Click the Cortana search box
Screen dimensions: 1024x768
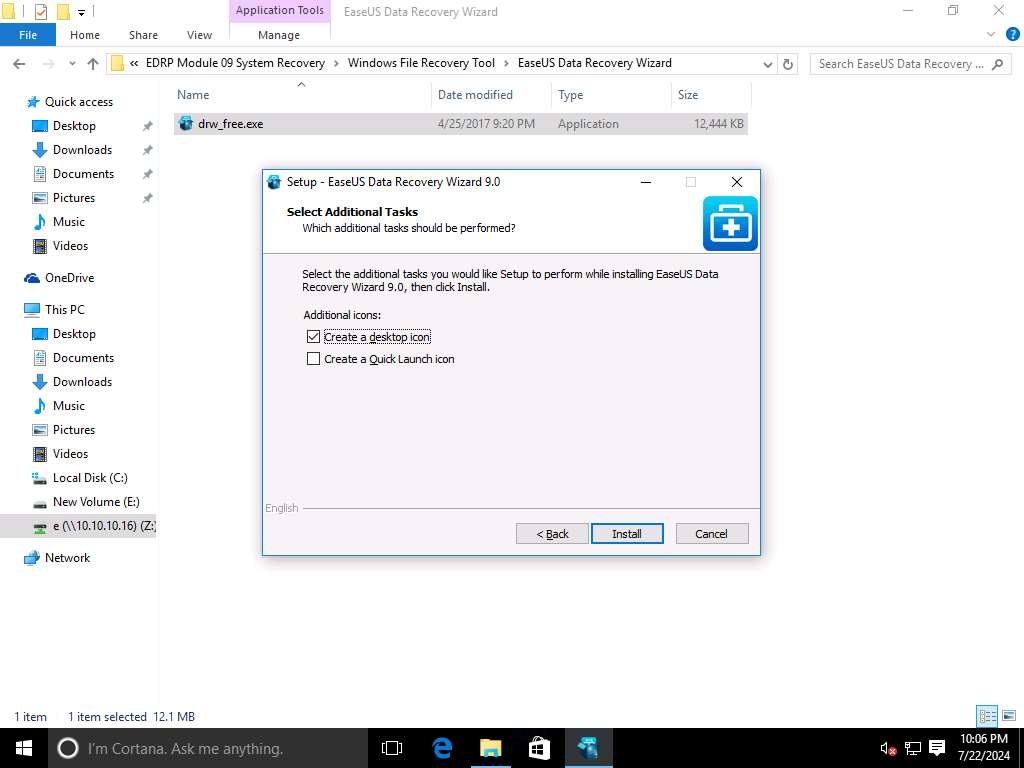point(208,748)
